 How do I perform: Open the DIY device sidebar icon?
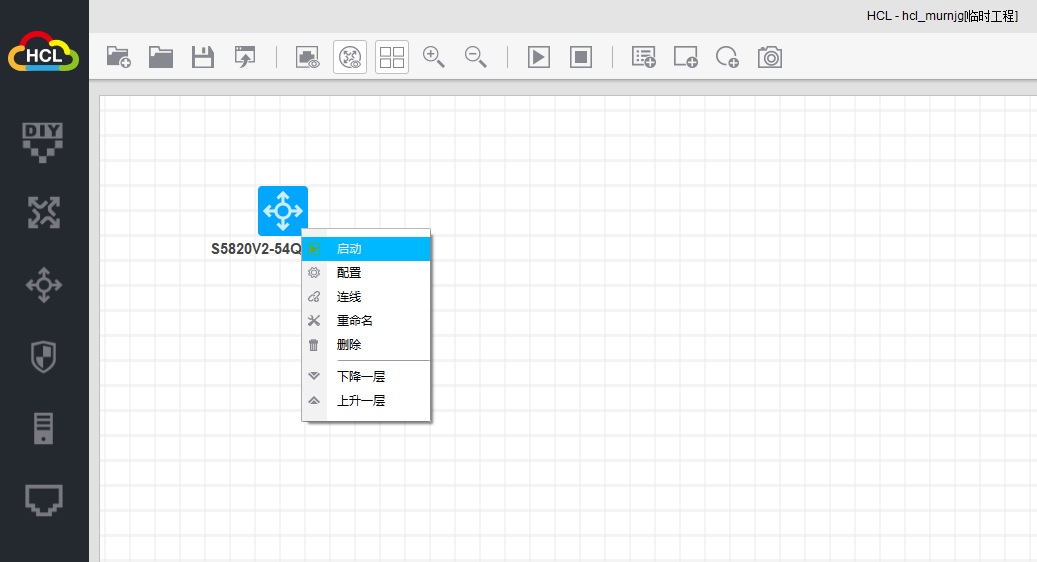click(43, 141)
